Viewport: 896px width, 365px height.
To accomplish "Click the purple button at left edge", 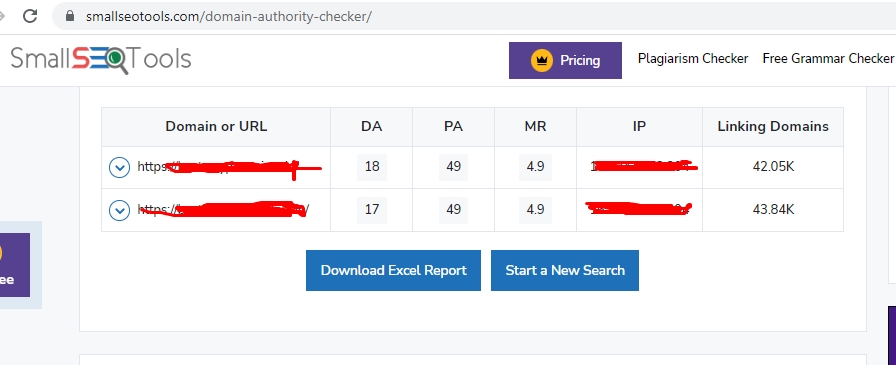I will click(x=15, y=264).
